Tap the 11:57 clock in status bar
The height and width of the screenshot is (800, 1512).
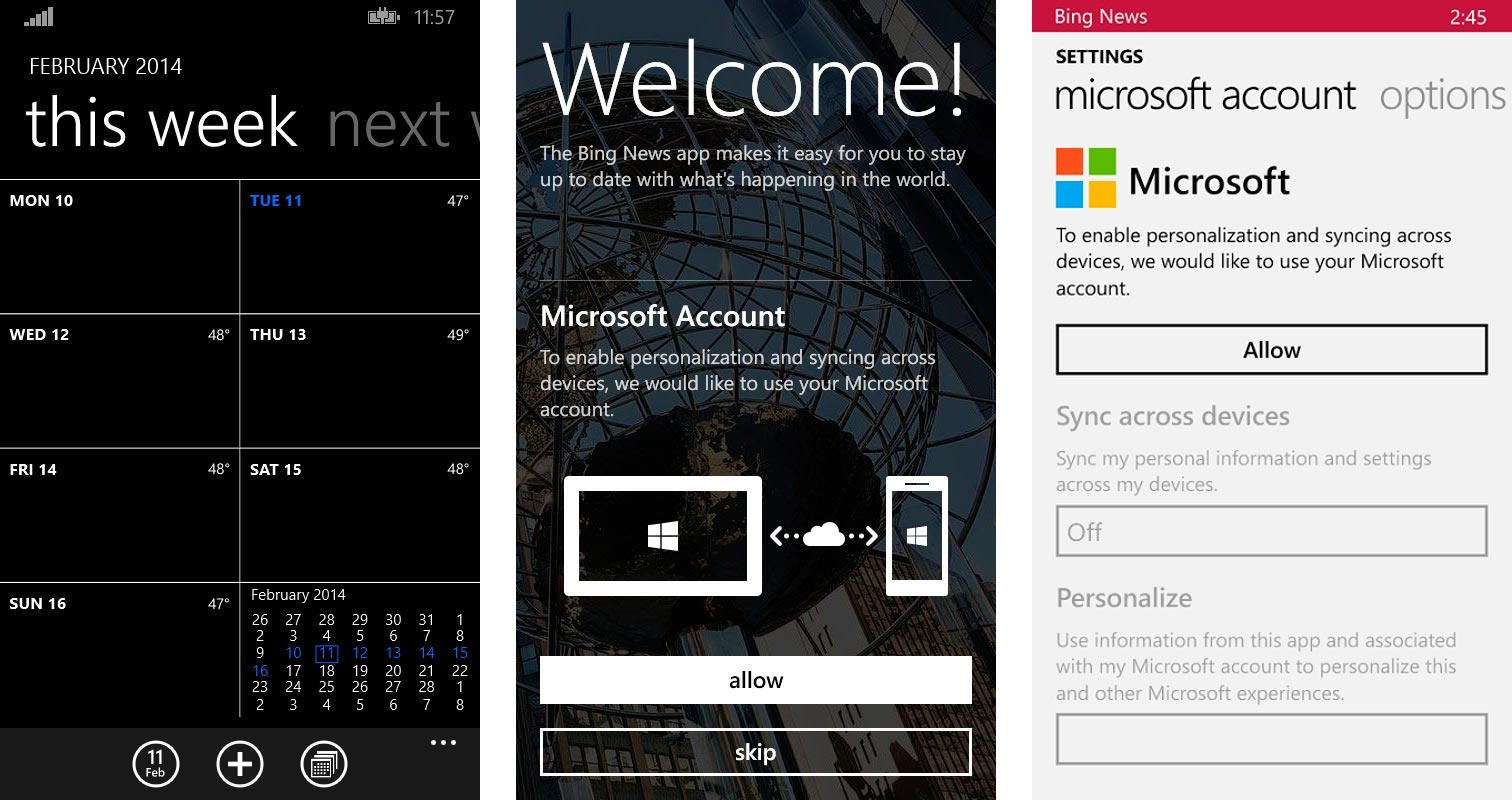[434, 17]
